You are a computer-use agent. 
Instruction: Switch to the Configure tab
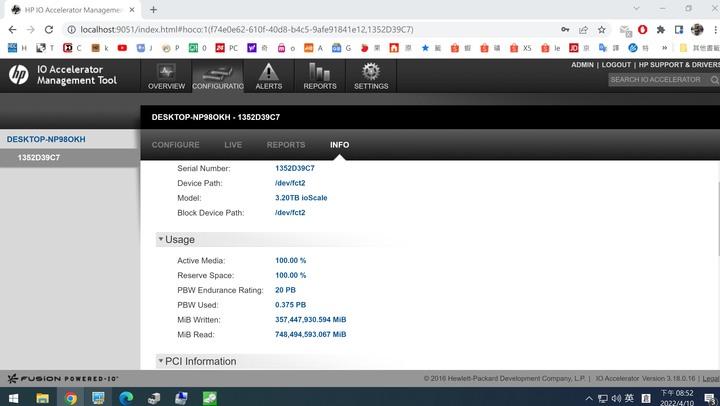pyautogui.click(x=175, y=145)
